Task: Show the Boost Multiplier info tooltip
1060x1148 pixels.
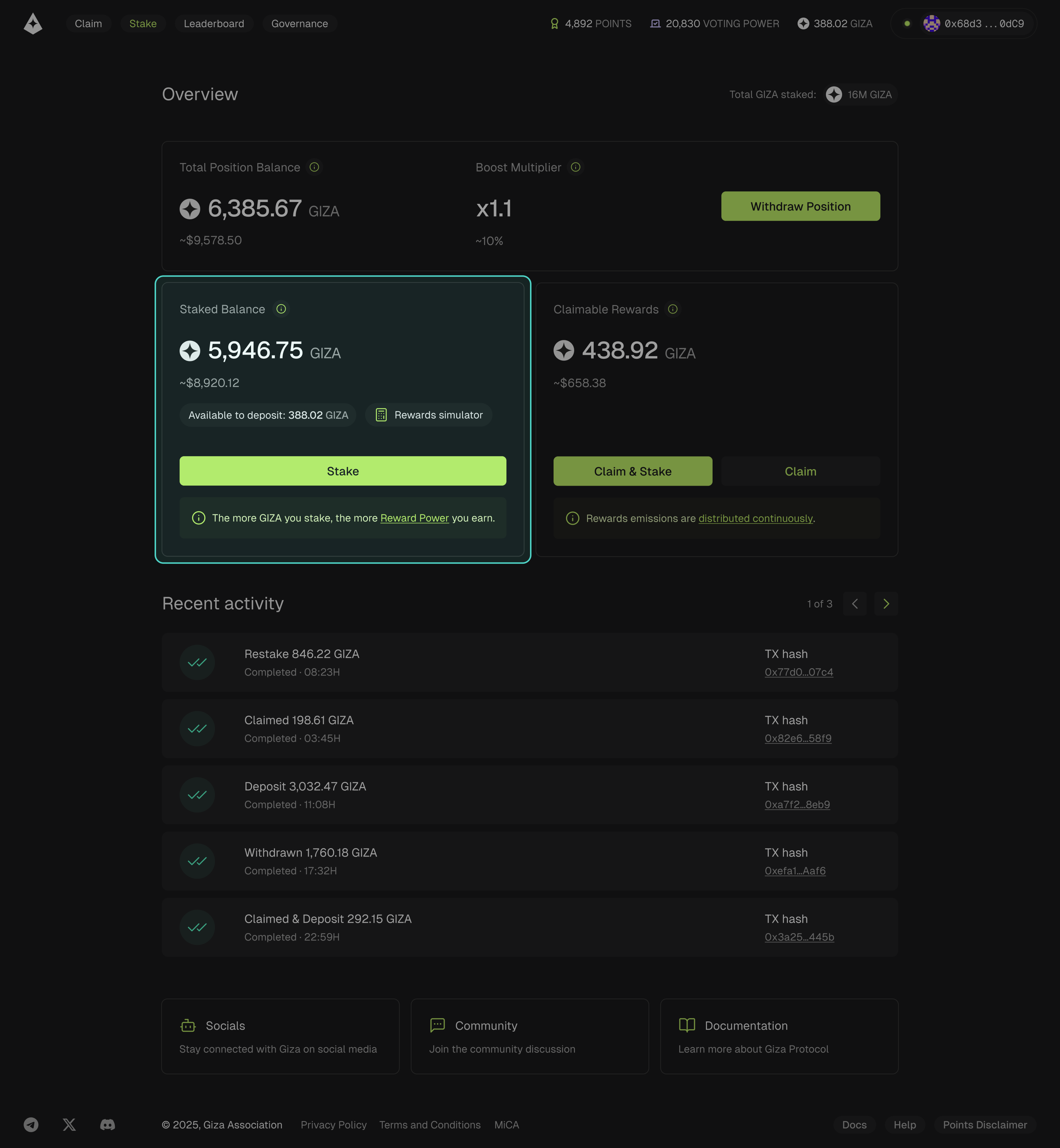Action: pos(575,167)
